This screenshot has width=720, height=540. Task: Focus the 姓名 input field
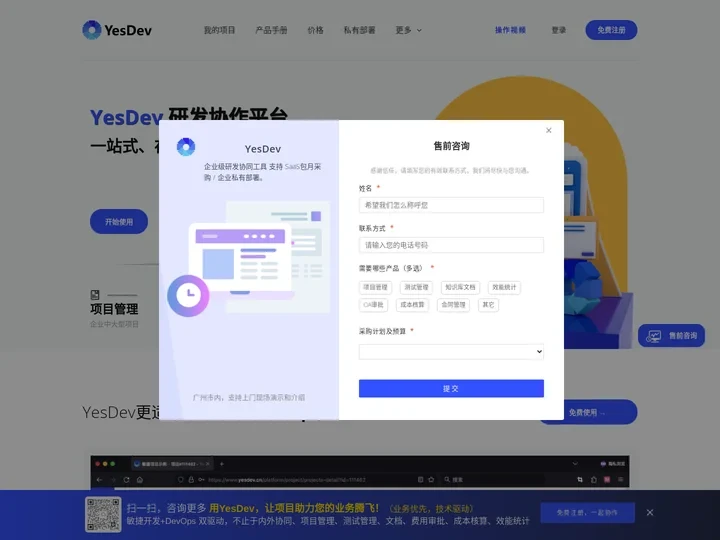coord(451,205)
